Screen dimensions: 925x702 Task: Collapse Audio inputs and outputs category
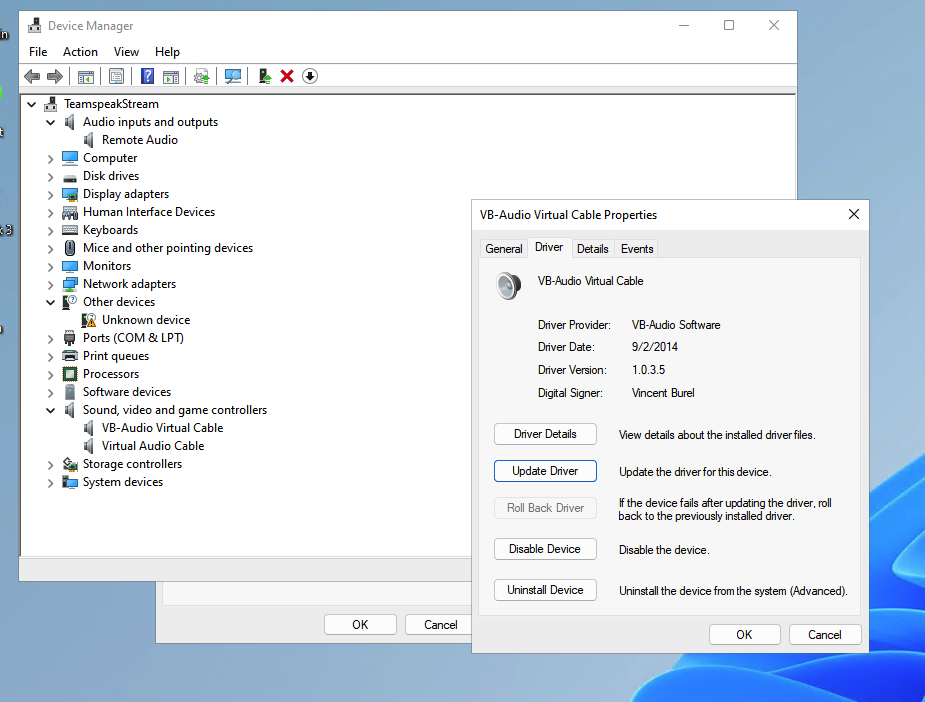[x=51, y=123]
